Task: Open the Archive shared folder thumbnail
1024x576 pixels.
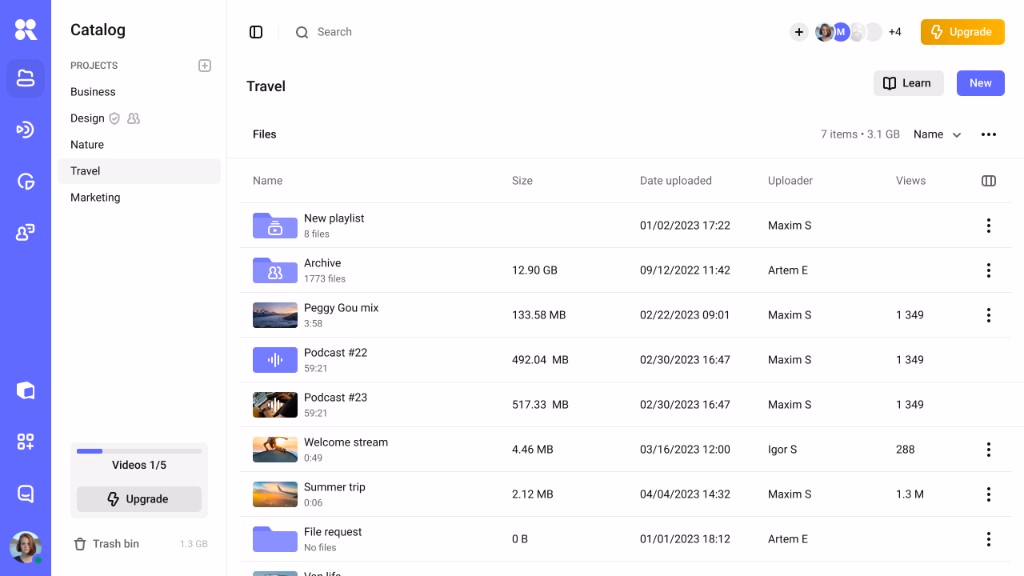Action: pos(275,270)
